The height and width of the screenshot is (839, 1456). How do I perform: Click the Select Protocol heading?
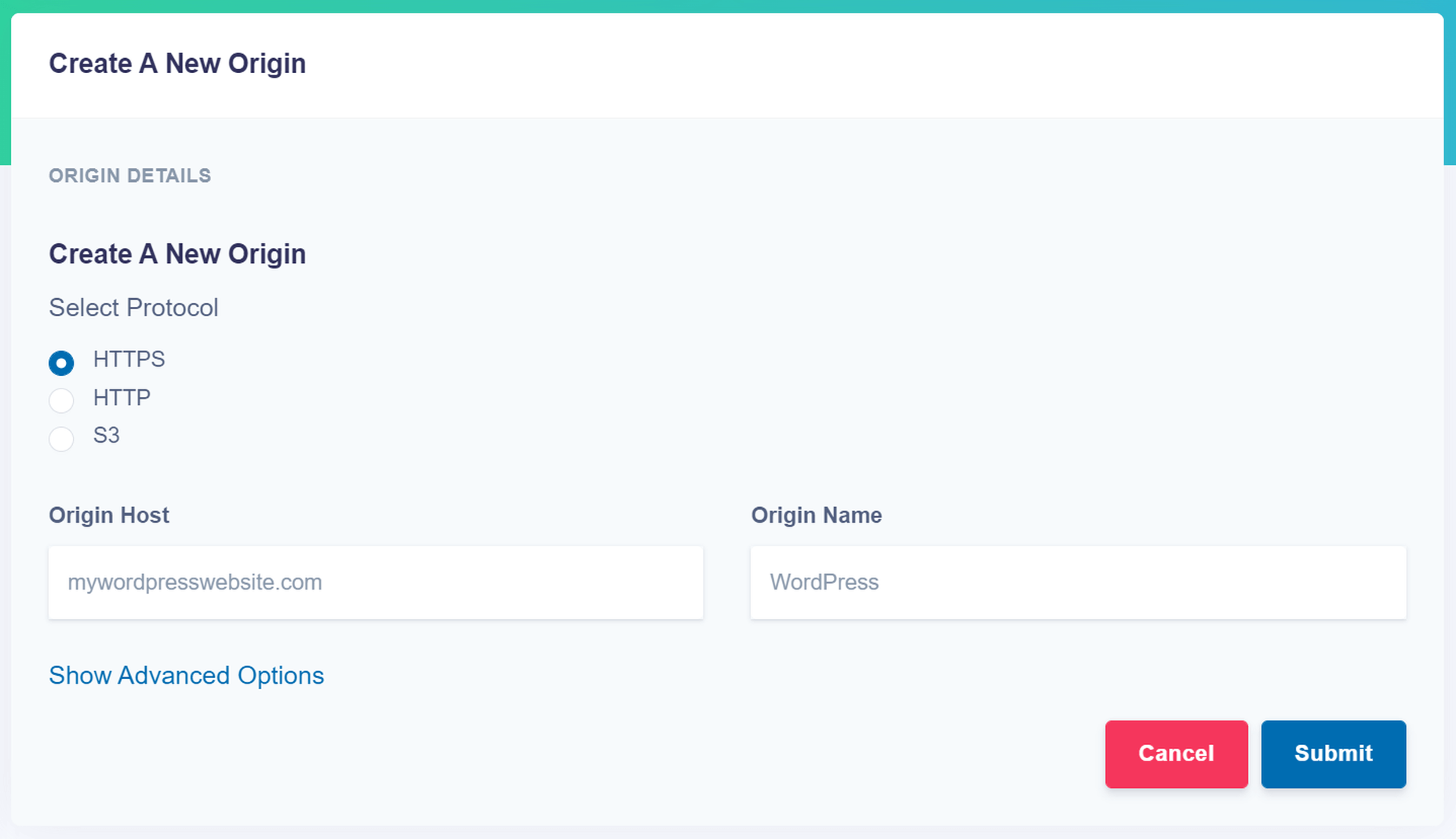(x=133, y=308)
